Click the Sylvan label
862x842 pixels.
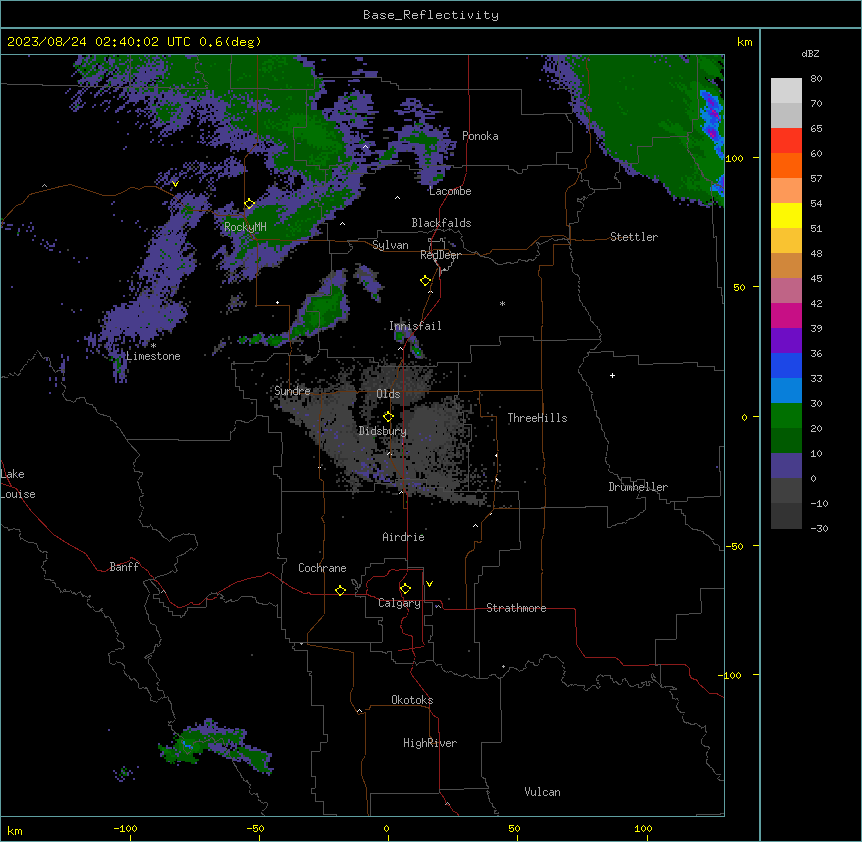390,245
